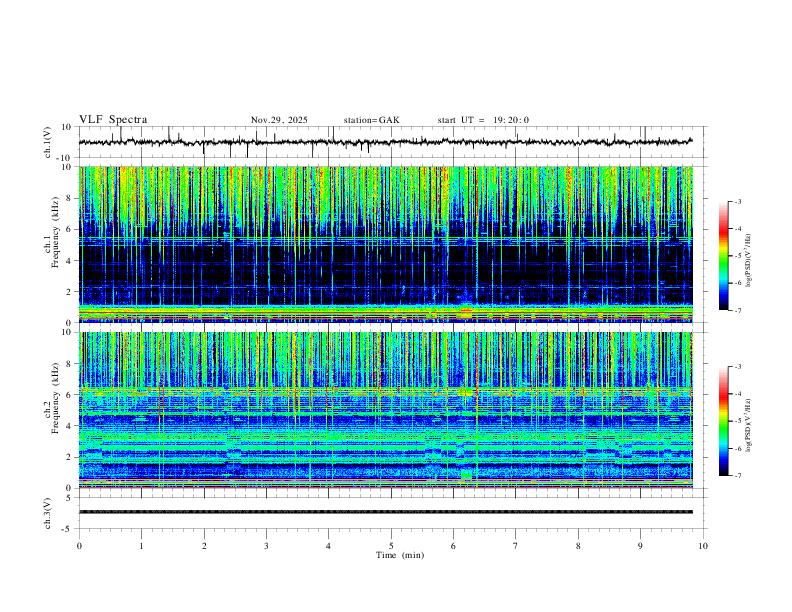Click the ch.3 black signal bar

tap(386, 512)
